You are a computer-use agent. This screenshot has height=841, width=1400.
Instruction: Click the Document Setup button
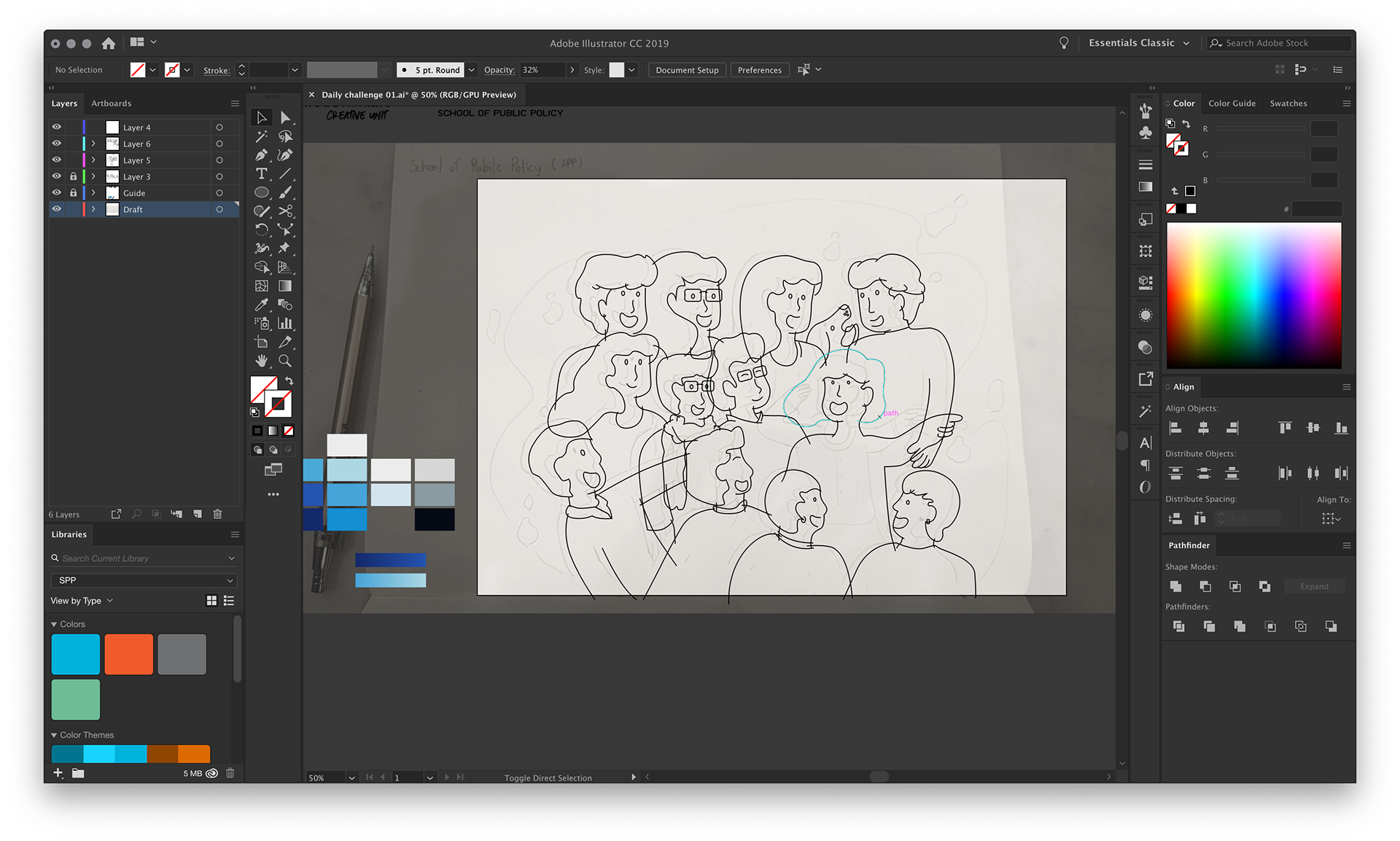click(686, 70)
